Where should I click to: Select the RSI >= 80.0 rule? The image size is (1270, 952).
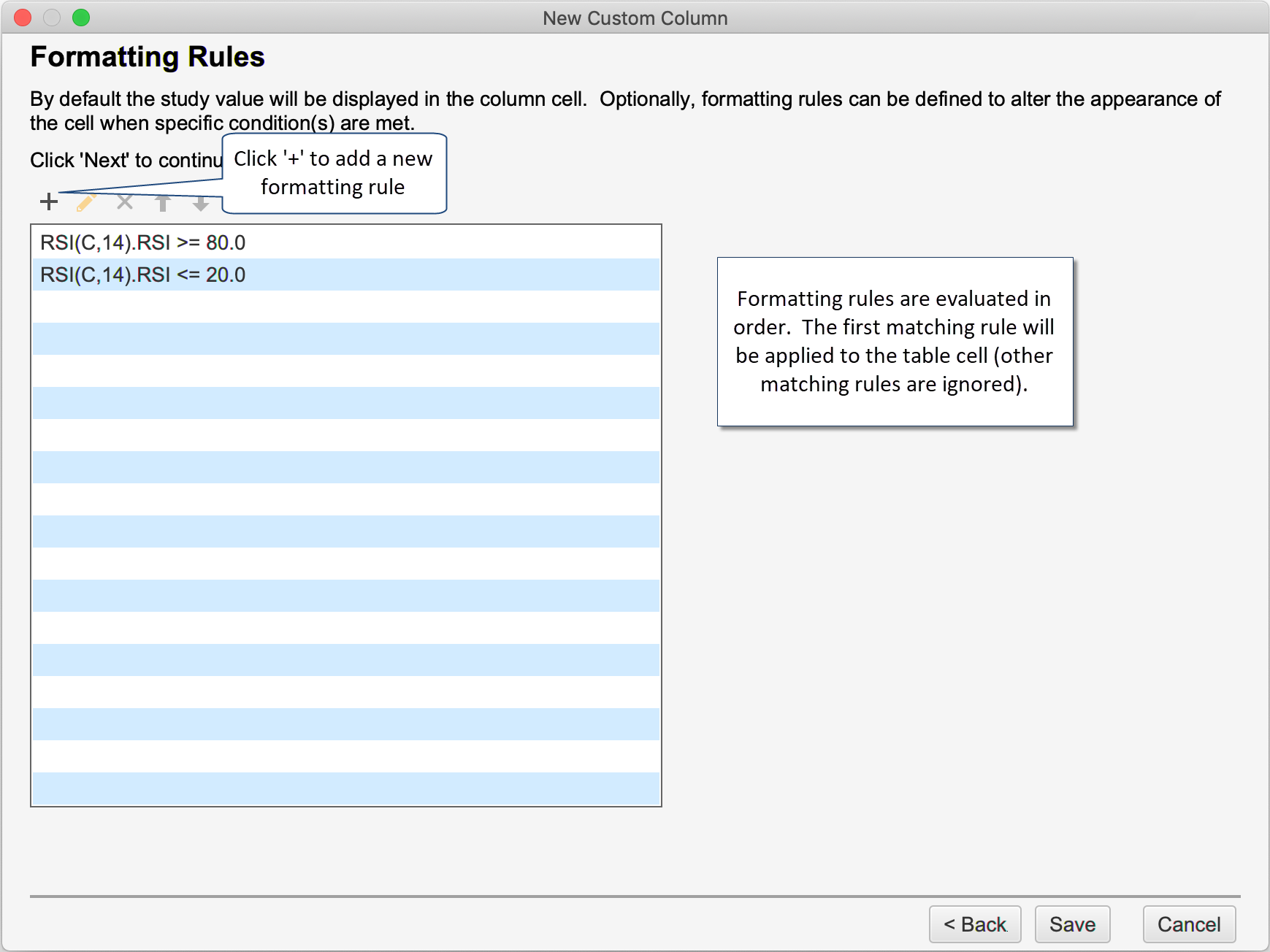(143, 242)
